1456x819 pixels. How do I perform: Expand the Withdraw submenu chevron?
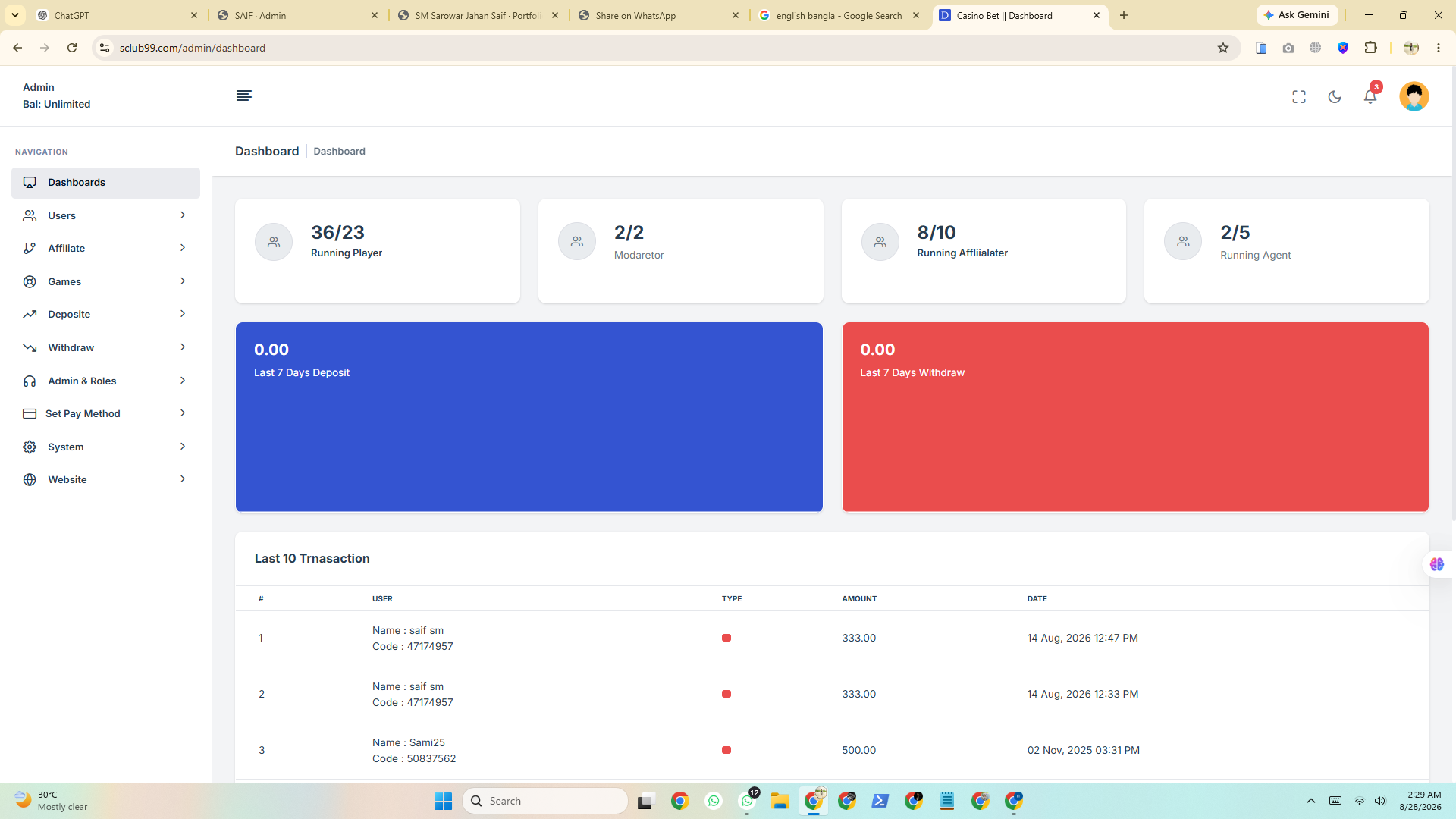coord(183,347)
